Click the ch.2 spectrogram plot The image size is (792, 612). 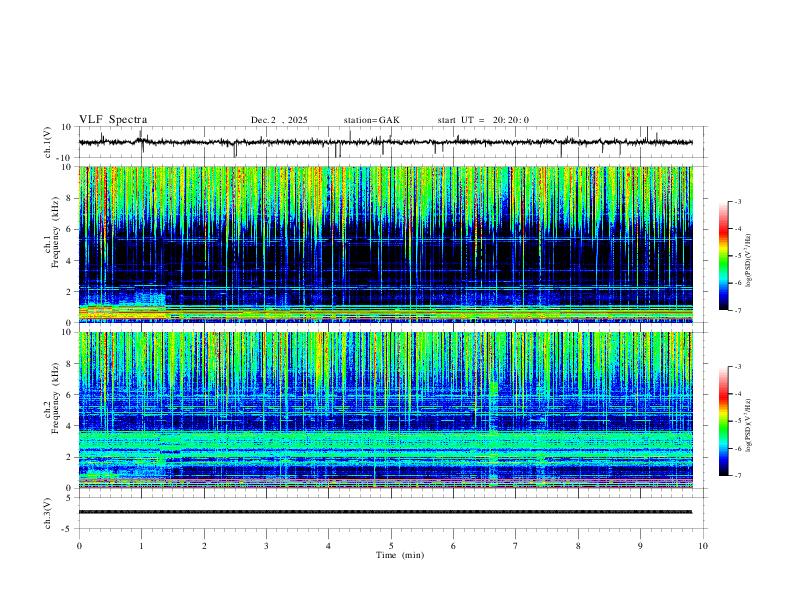(385, 410)
